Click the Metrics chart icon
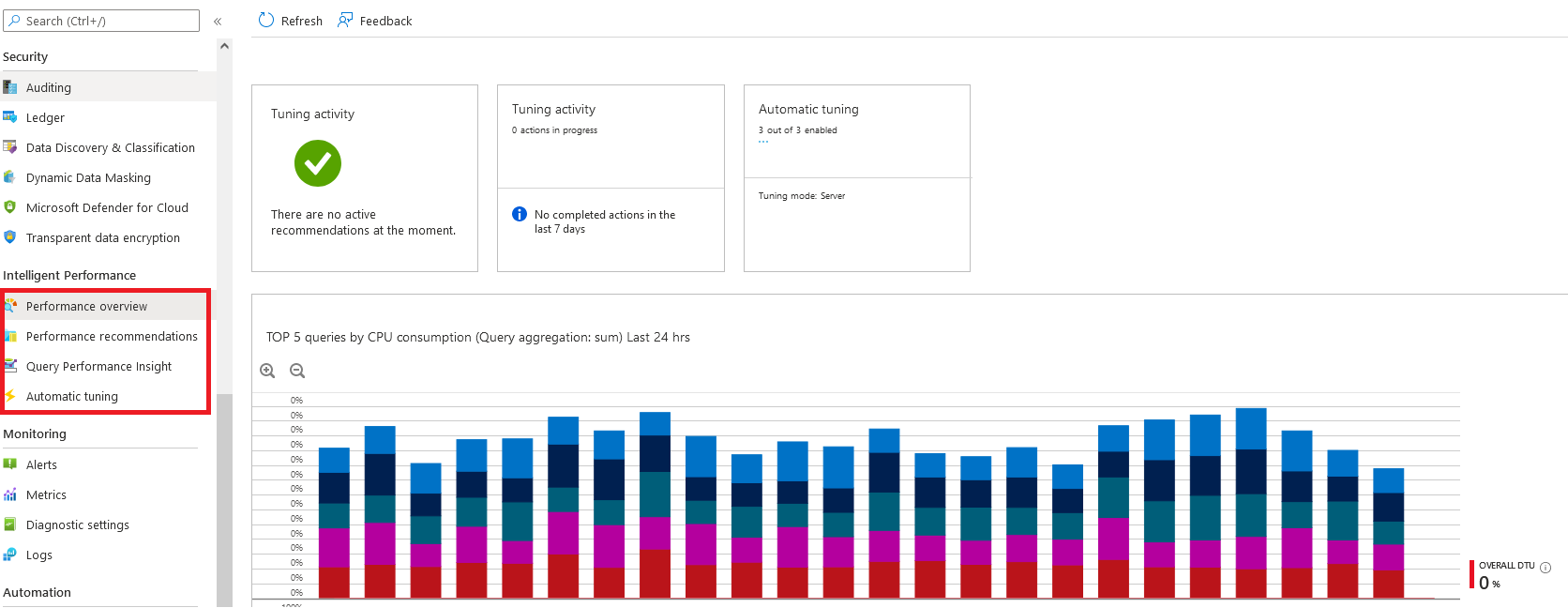1568x608 pixels. tap(10, 494)
